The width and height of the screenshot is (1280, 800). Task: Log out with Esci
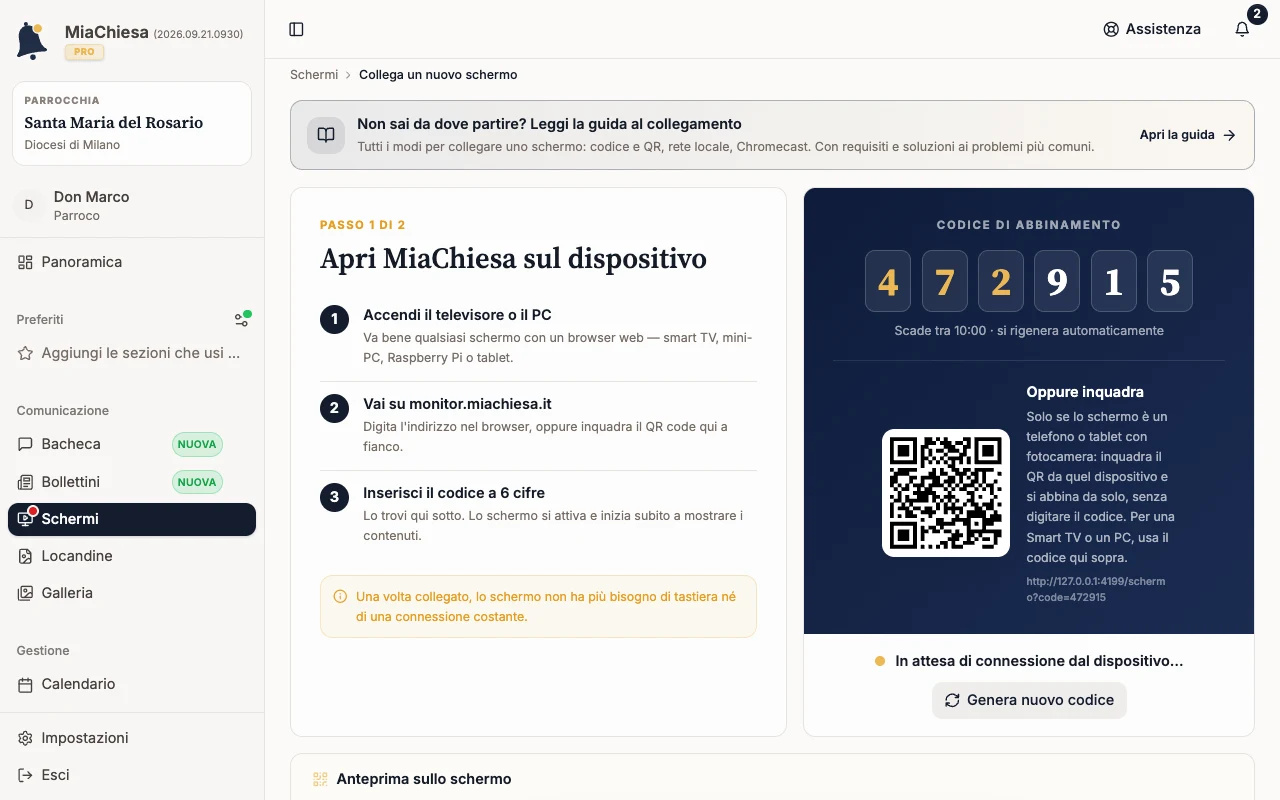[x=132, y=775]
